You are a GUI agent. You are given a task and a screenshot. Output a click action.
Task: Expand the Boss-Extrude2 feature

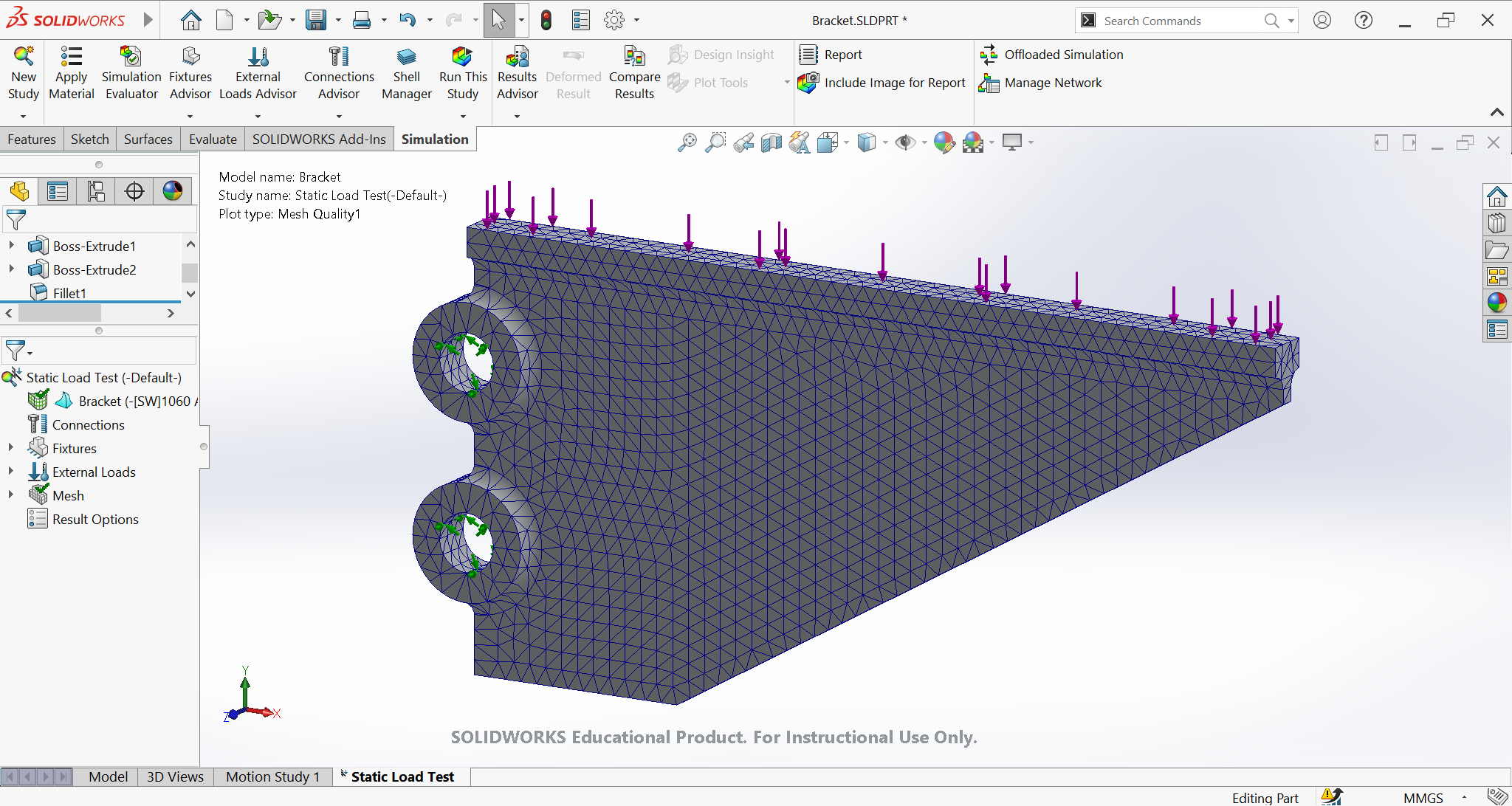(x=11, y=268)
